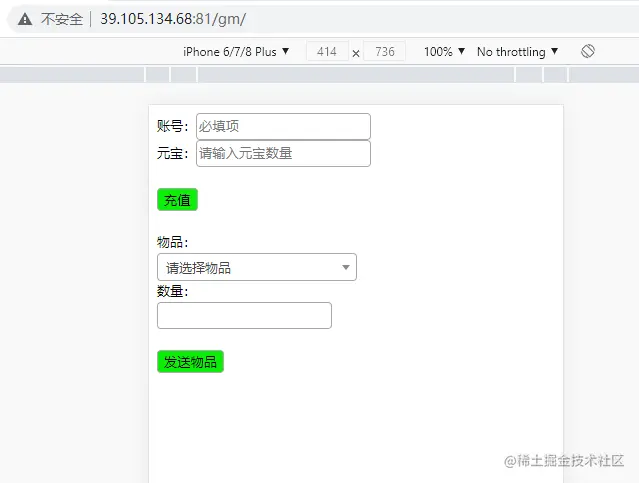This screenshot has width=639, height=483.
Task: Open the 请选择物品 item select box
Action: (257, 267)
